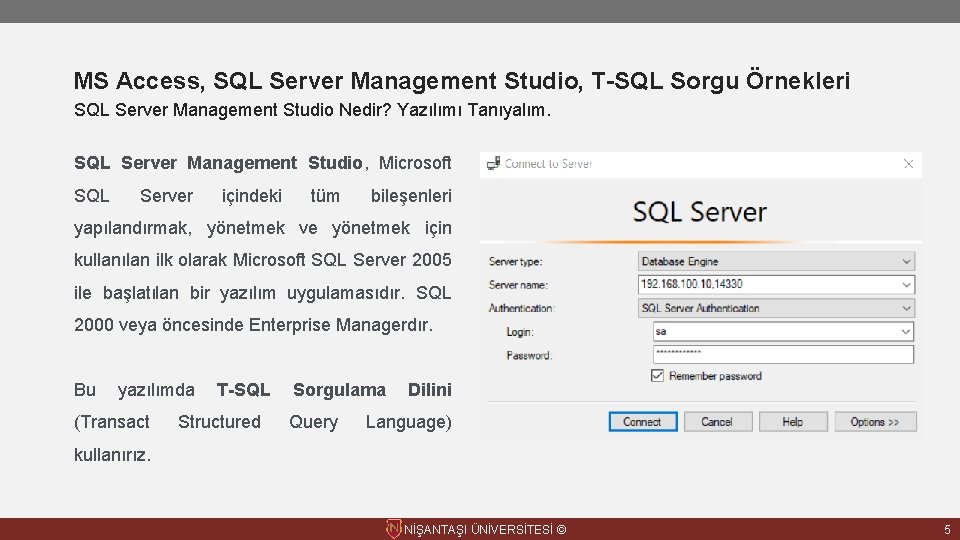The image size is (960, 540).
Task: Open the Server type dropdown
Action: (x=776, y=261)
